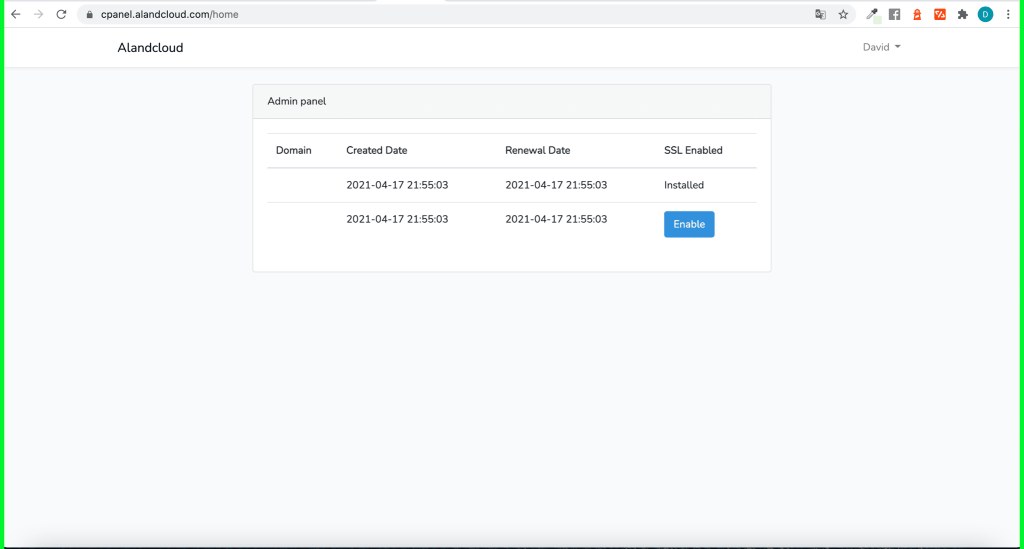Image resolution: width=1024 pixels, height=549 pixels.
Task: Select Created Date in the Enable row
Action: (397, 219)
